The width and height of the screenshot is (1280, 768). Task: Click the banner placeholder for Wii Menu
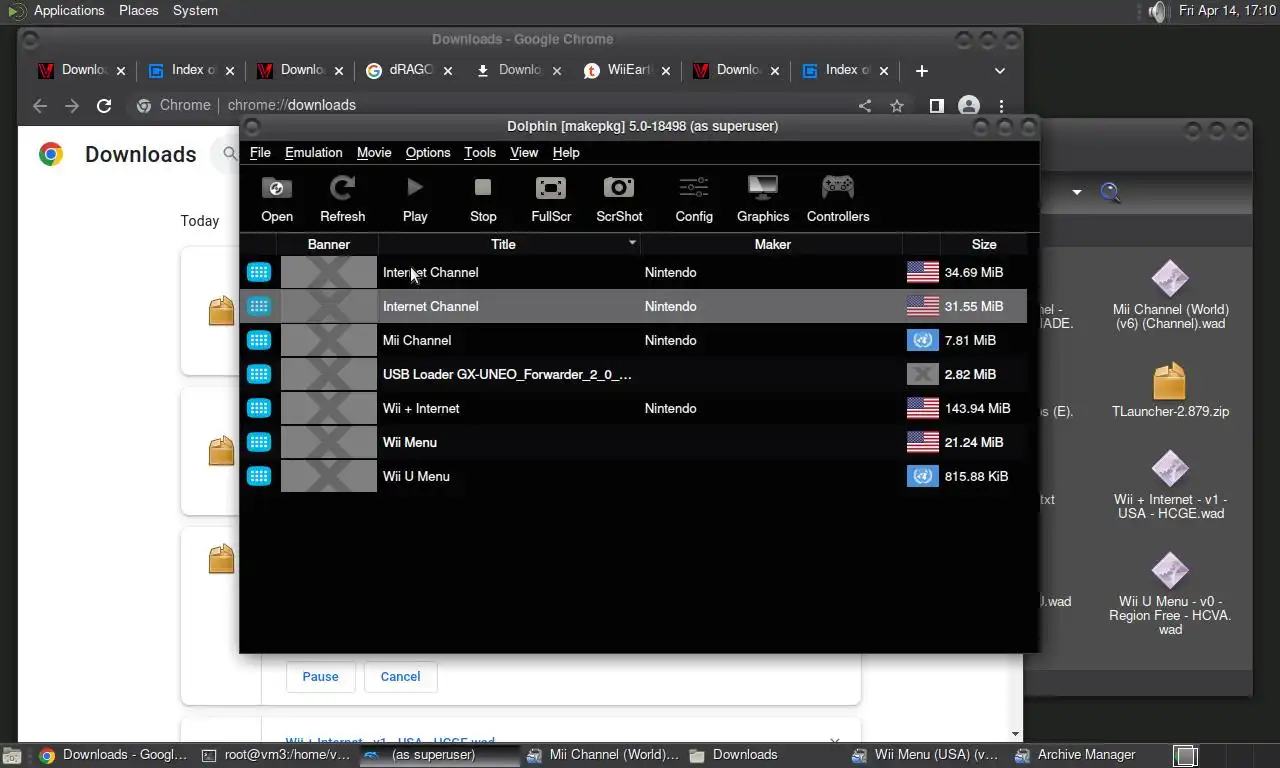click(x=328, y=442)
